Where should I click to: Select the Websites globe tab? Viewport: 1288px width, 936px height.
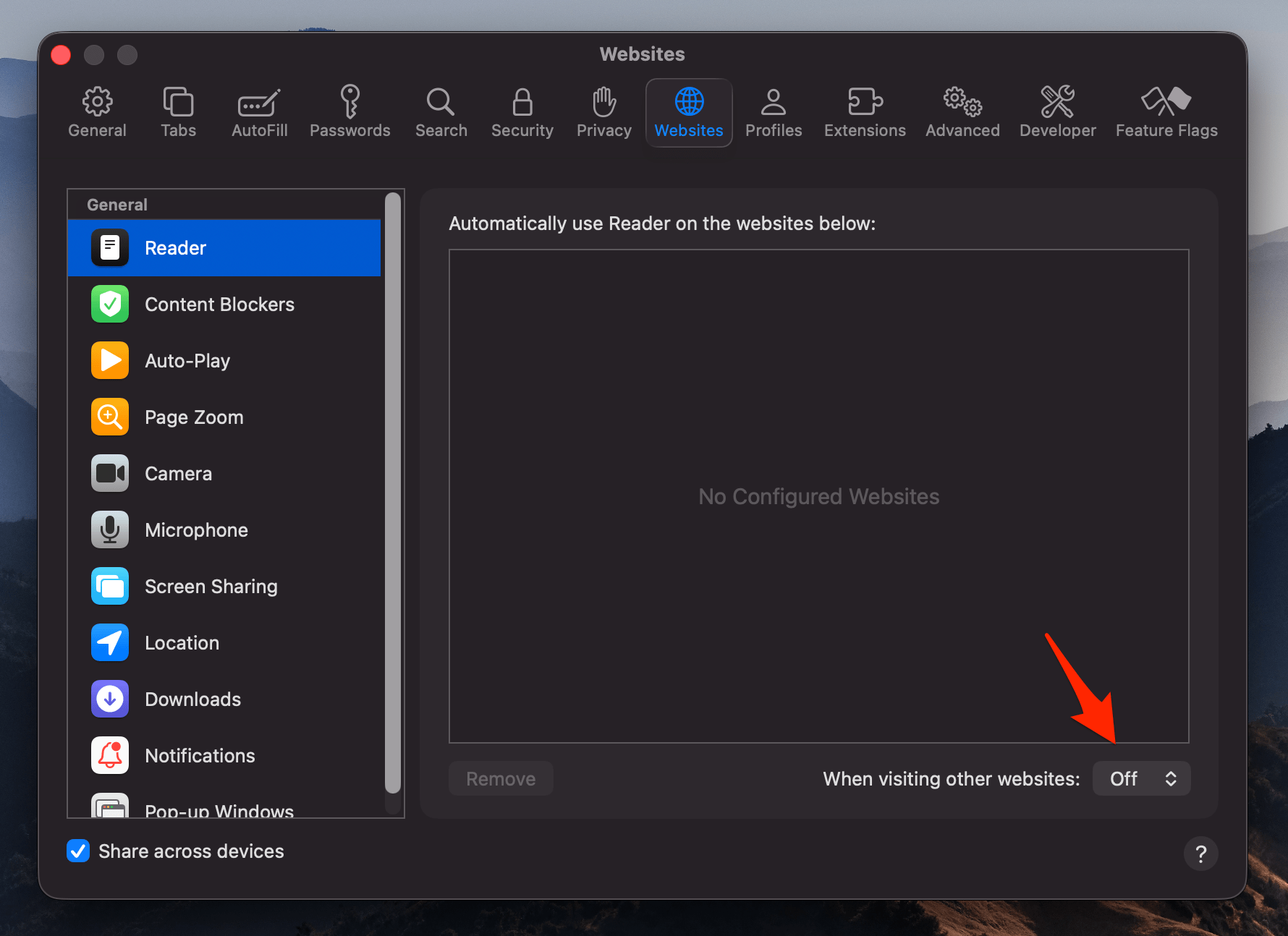(689, 113)
